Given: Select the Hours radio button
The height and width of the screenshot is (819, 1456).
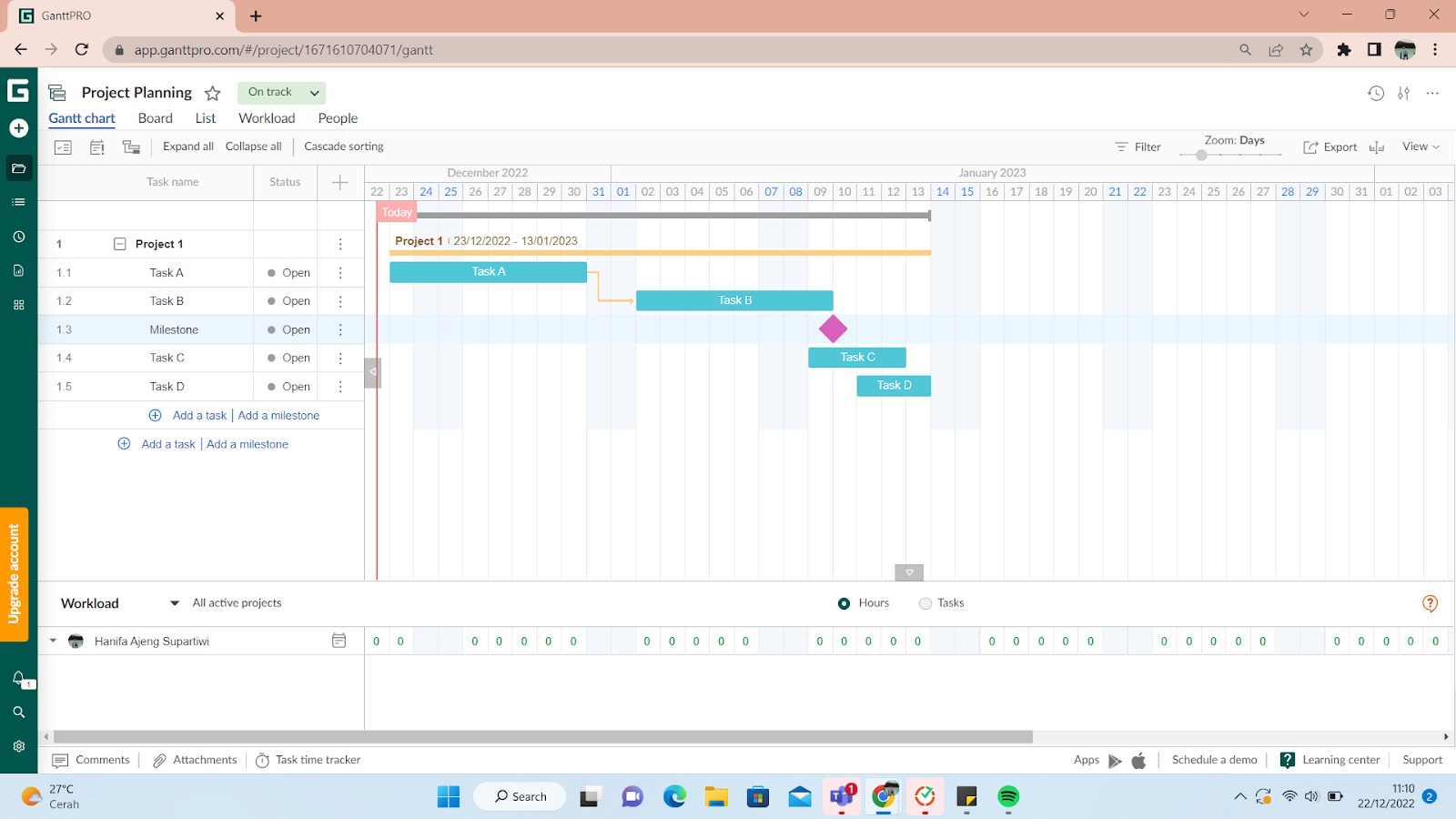Looking at the screenshot, I should [x=844, y=603].
